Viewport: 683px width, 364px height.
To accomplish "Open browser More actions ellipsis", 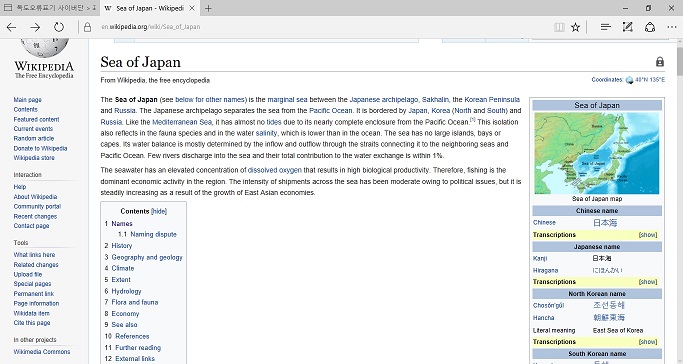I will (672, 27).
